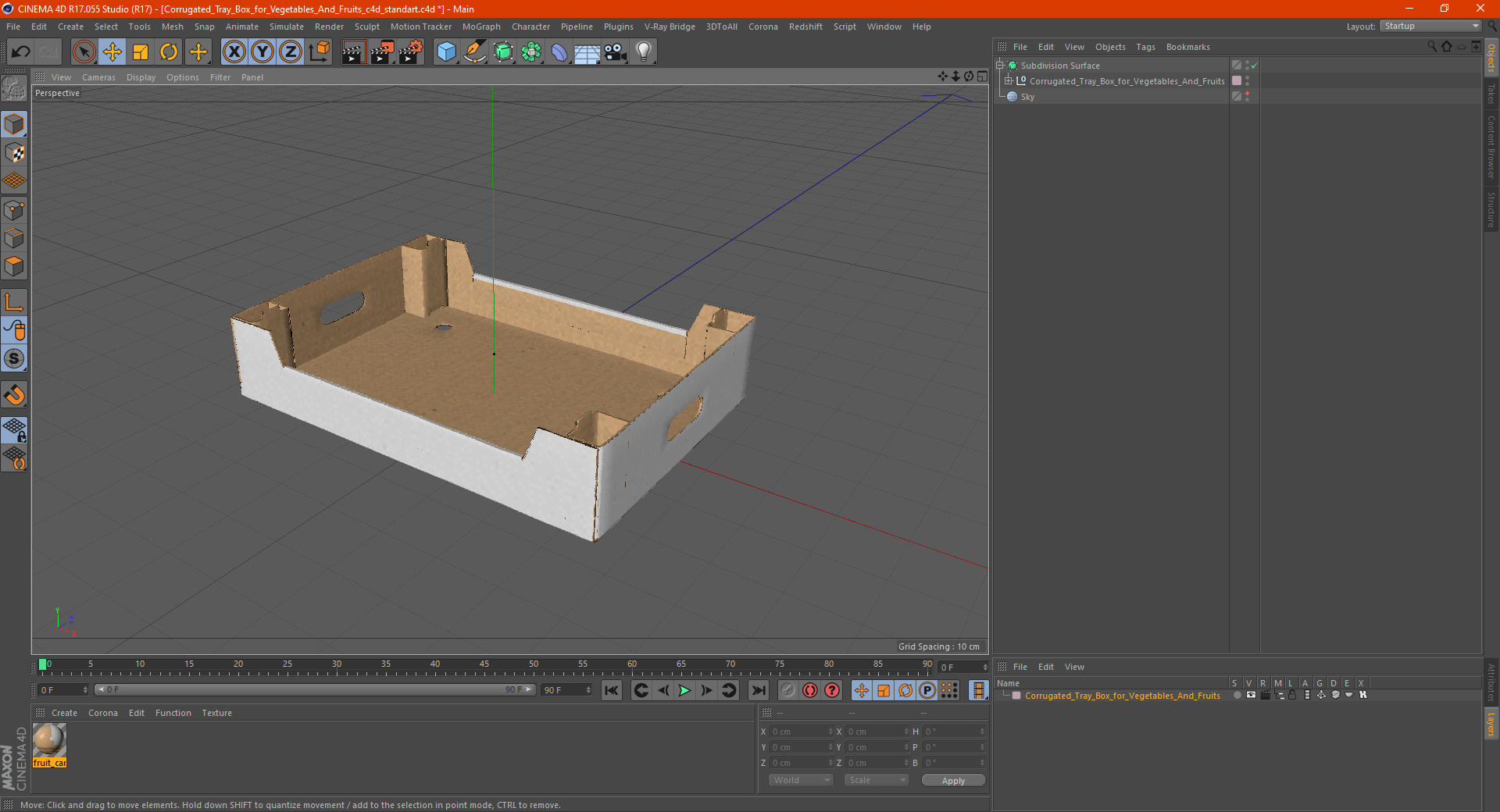Switch to Texture mode icon
1500x812 pixels.
point(14,153)
